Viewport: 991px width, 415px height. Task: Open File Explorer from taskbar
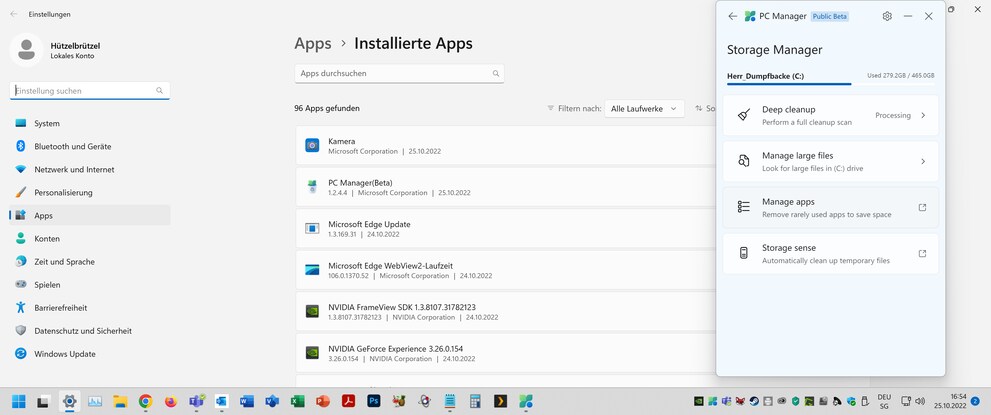tap(120, 401)
